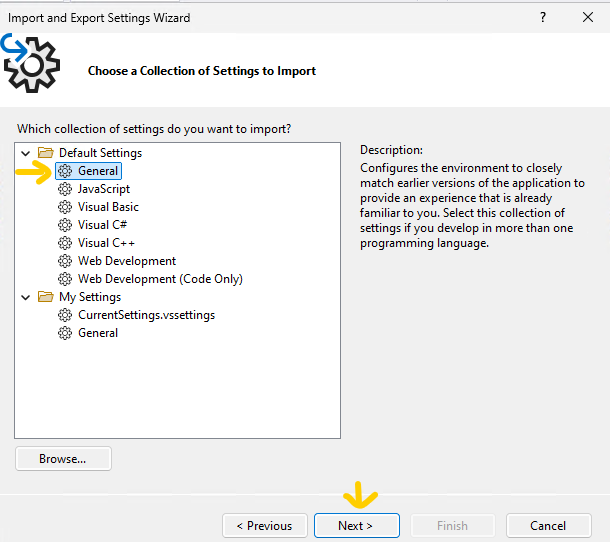Screen dimensions: 610x542
Task: Select the Visual Basic settings collection
Action: click(x=108, y=207)
